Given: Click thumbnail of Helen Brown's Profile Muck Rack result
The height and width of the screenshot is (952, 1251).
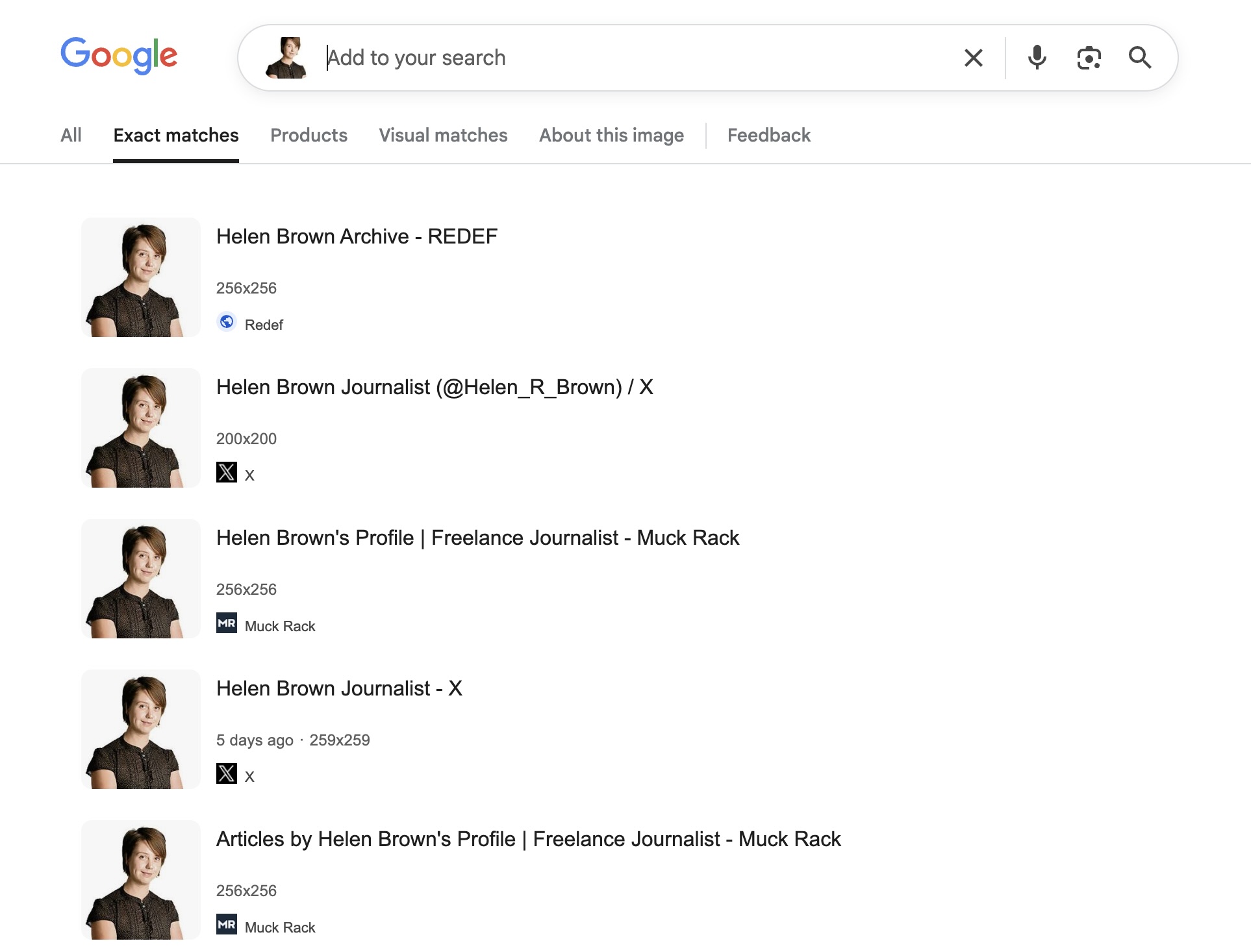Looking at the screenshot, I should [x=141, y=579].
